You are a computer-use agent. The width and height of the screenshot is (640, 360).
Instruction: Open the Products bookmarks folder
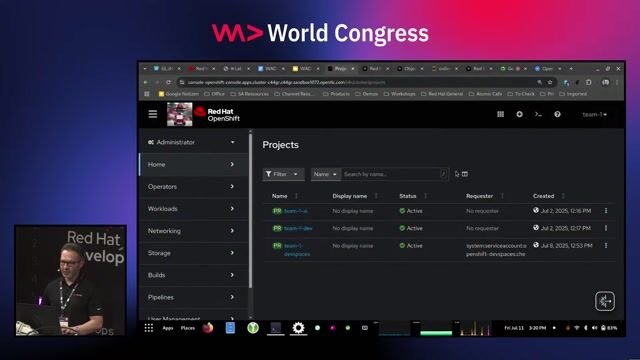point(337,94)
